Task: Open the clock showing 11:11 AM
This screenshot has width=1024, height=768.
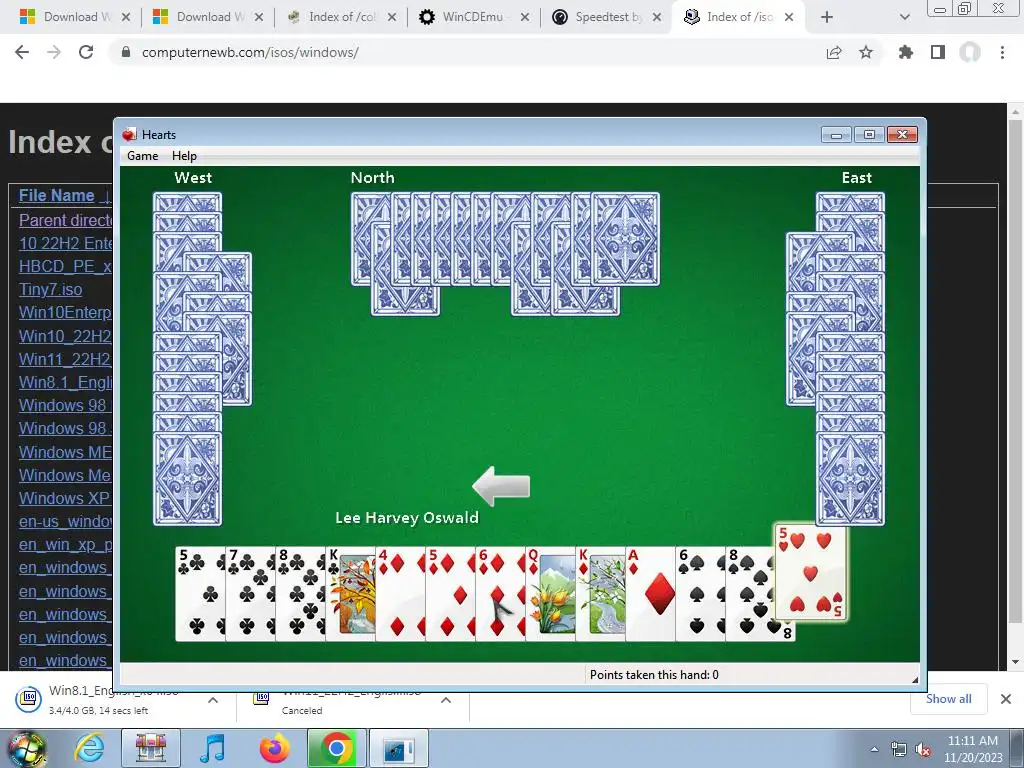Action: [972, 748]
